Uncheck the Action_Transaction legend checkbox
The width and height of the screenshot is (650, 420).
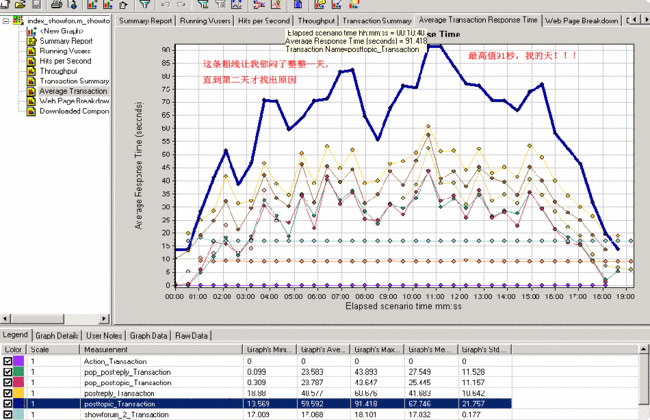pos(7,361)
